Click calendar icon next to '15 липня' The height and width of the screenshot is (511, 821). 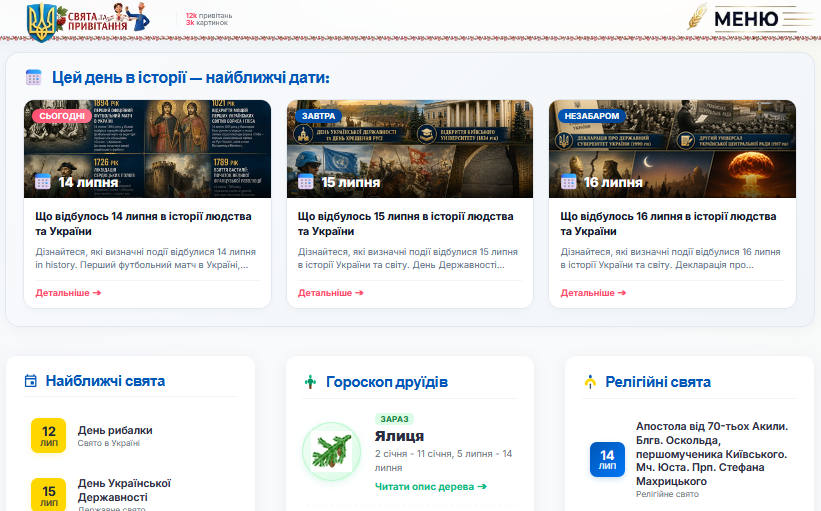[306, 182]
